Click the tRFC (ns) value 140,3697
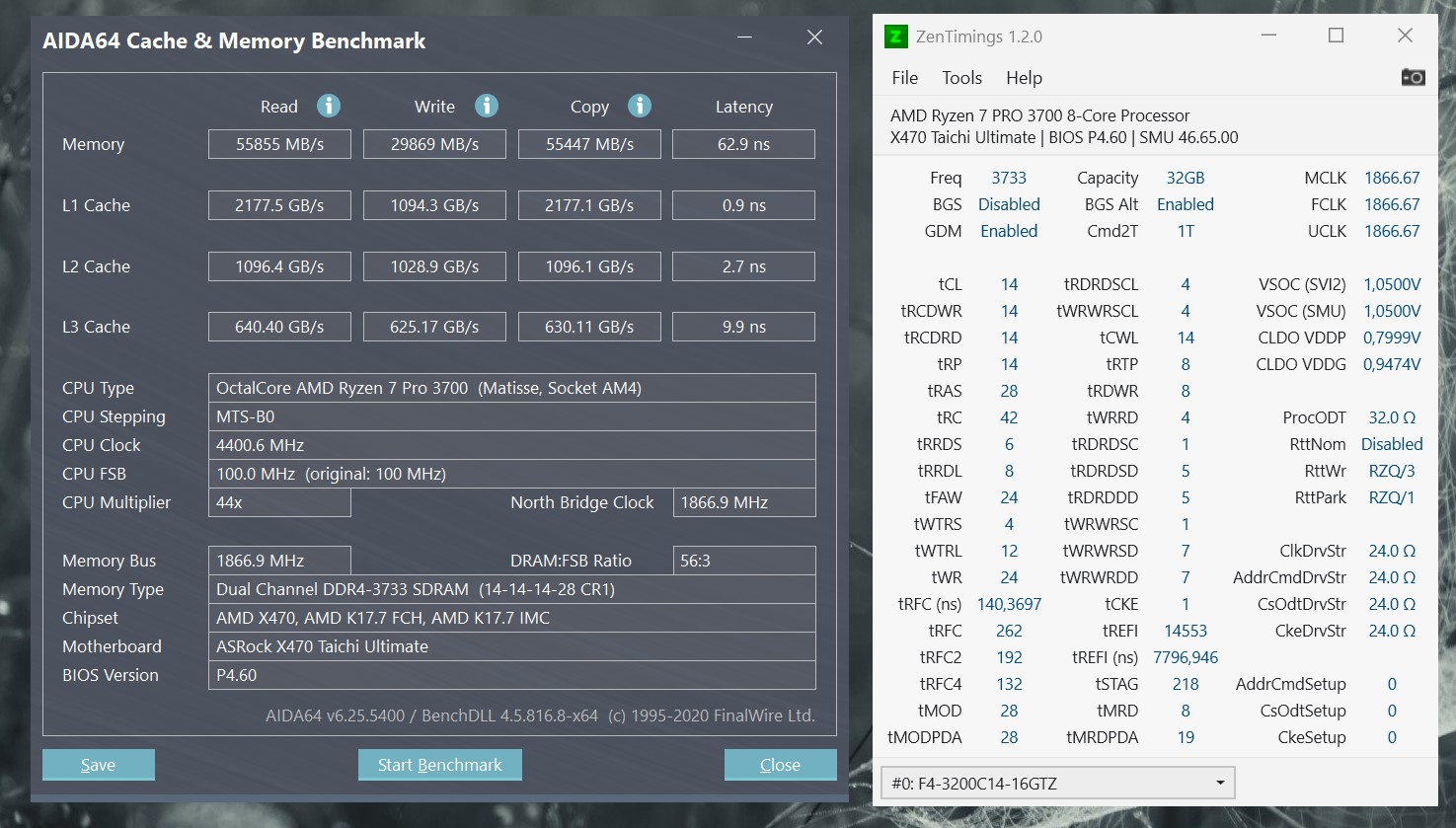This screenshot has width=1456, height=828. [1009, 604]
